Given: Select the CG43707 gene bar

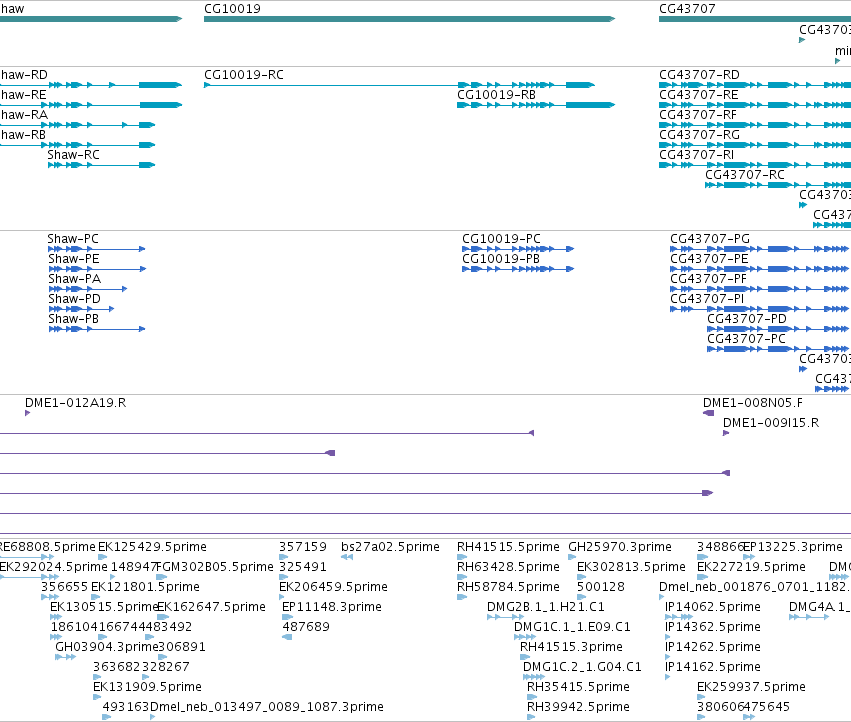Looking at the screenshot, I should [x=755, y=19].
